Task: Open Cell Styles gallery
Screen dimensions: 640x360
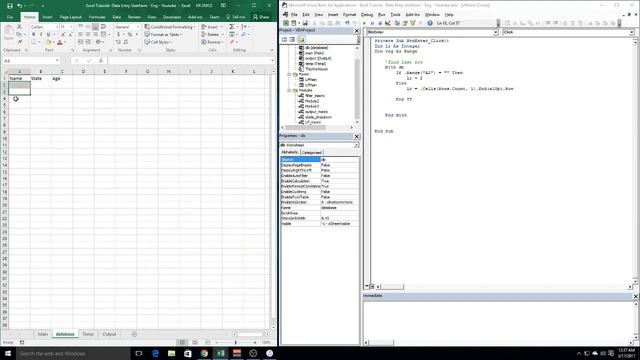Action: pyautogui.click(x=158, y=42)
